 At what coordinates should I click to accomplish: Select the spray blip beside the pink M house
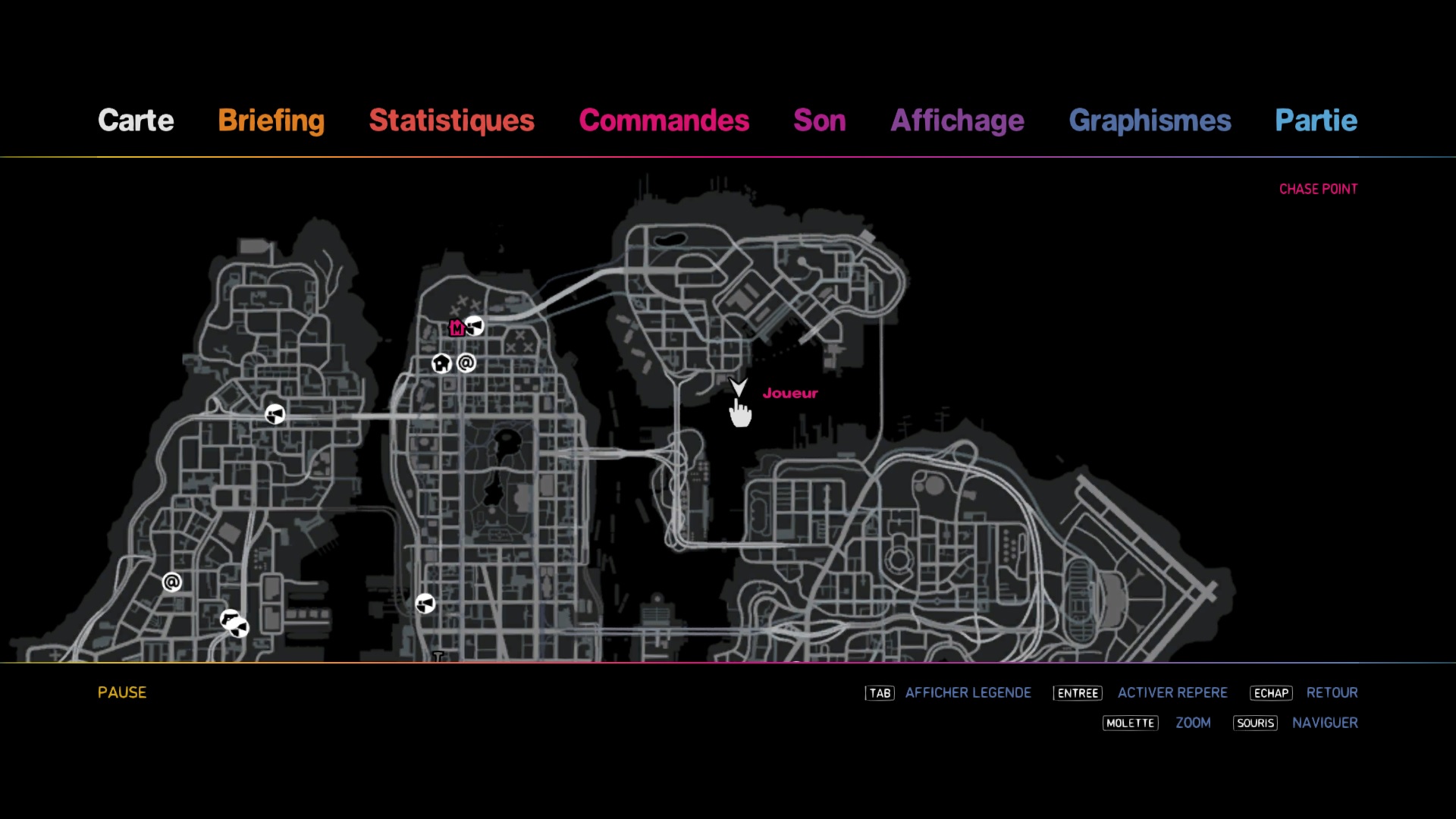(x=475, y=326)
